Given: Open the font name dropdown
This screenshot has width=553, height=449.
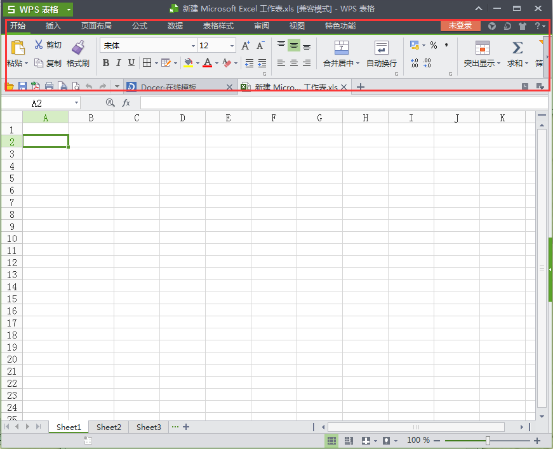Looking at the screenshot, I should 193,46.
